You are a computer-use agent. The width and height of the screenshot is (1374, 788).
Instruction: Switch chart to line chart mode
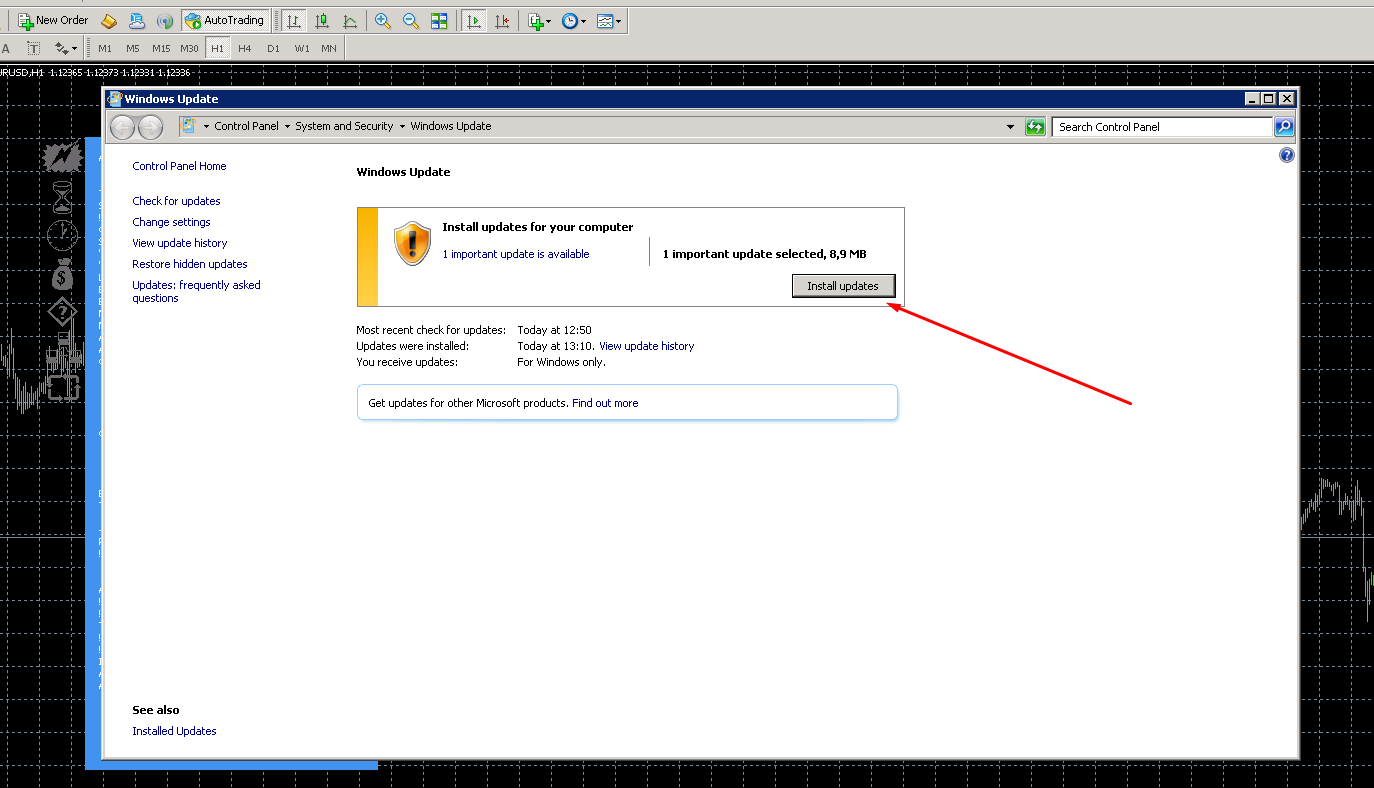click(x=350, y=20)
